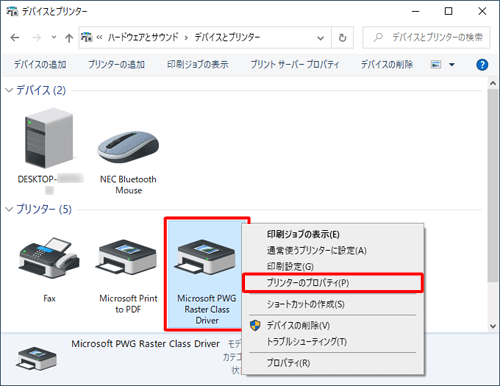Click the vertical scrollbar thumb
This screenshot has width=500, height=386.
[493, 186]
